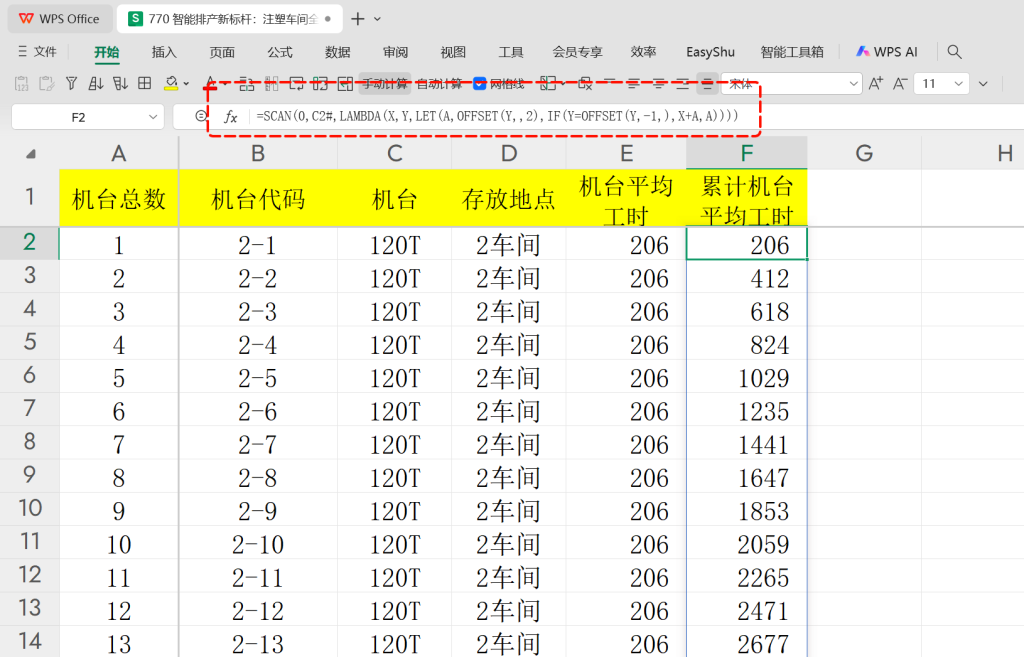
Task: Click the insert-column icon left of 手动计算
Action: (x=345, y=84)
